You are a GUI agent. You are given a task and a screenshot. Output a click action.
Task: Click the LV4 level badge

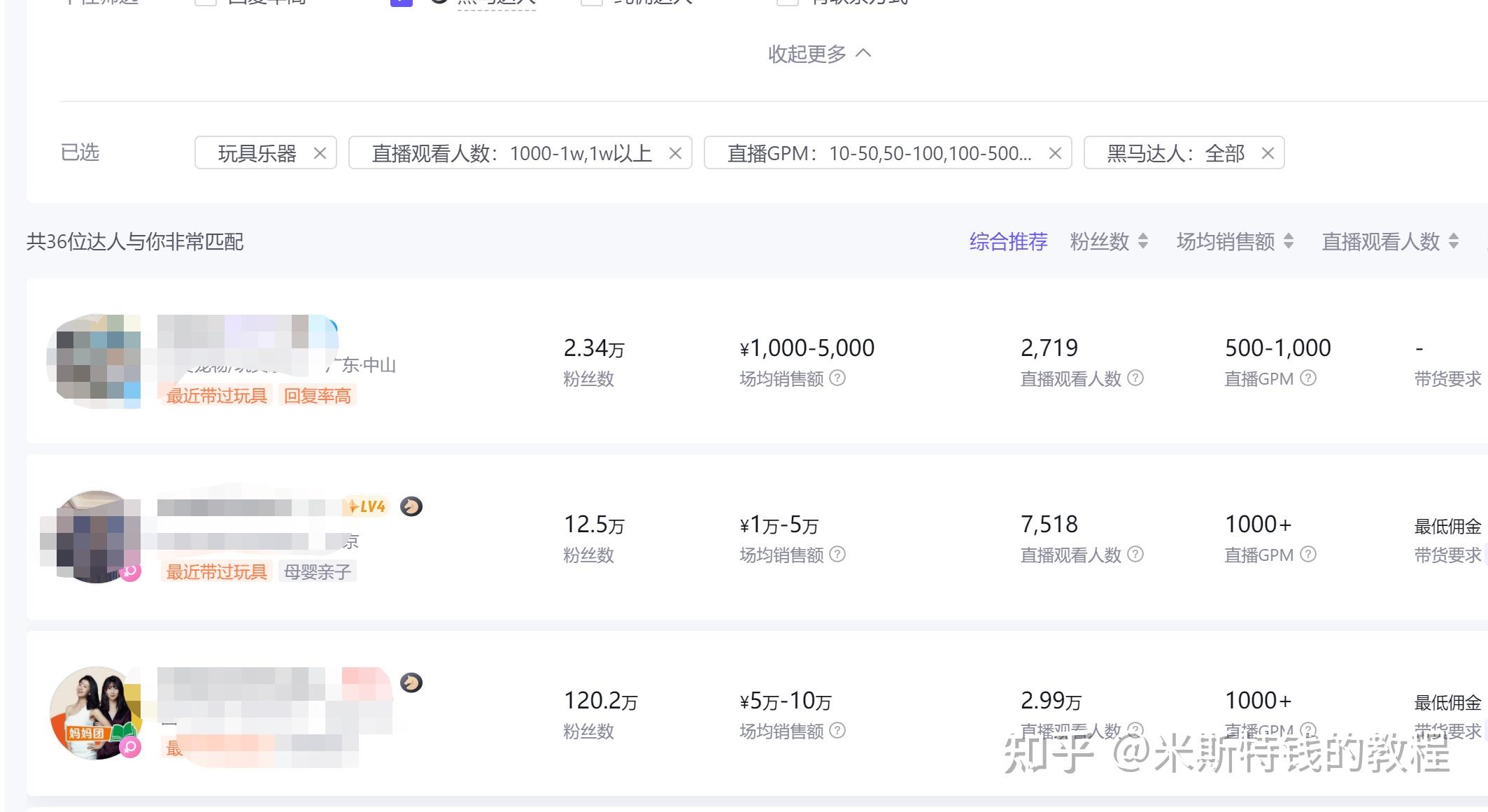(x=366, y=506)
